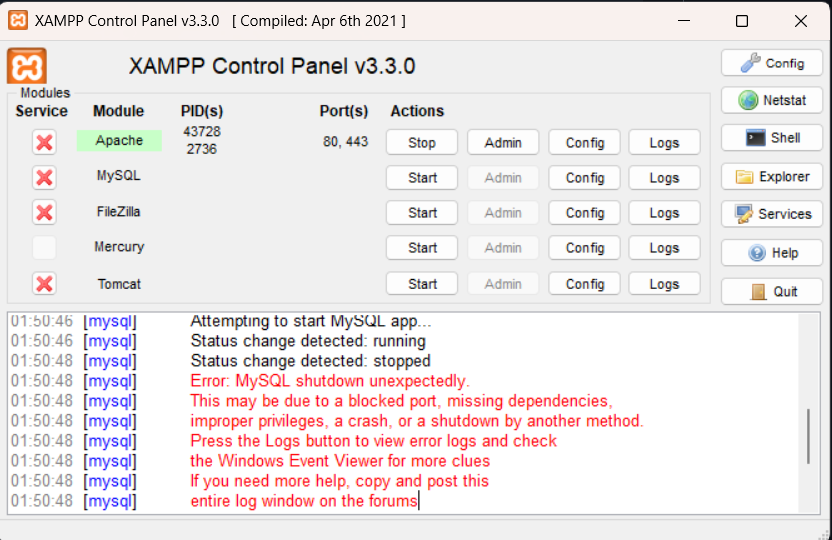Open MySQL Logs button
This screenshot has height=540, width=832.
pos(664,178)
